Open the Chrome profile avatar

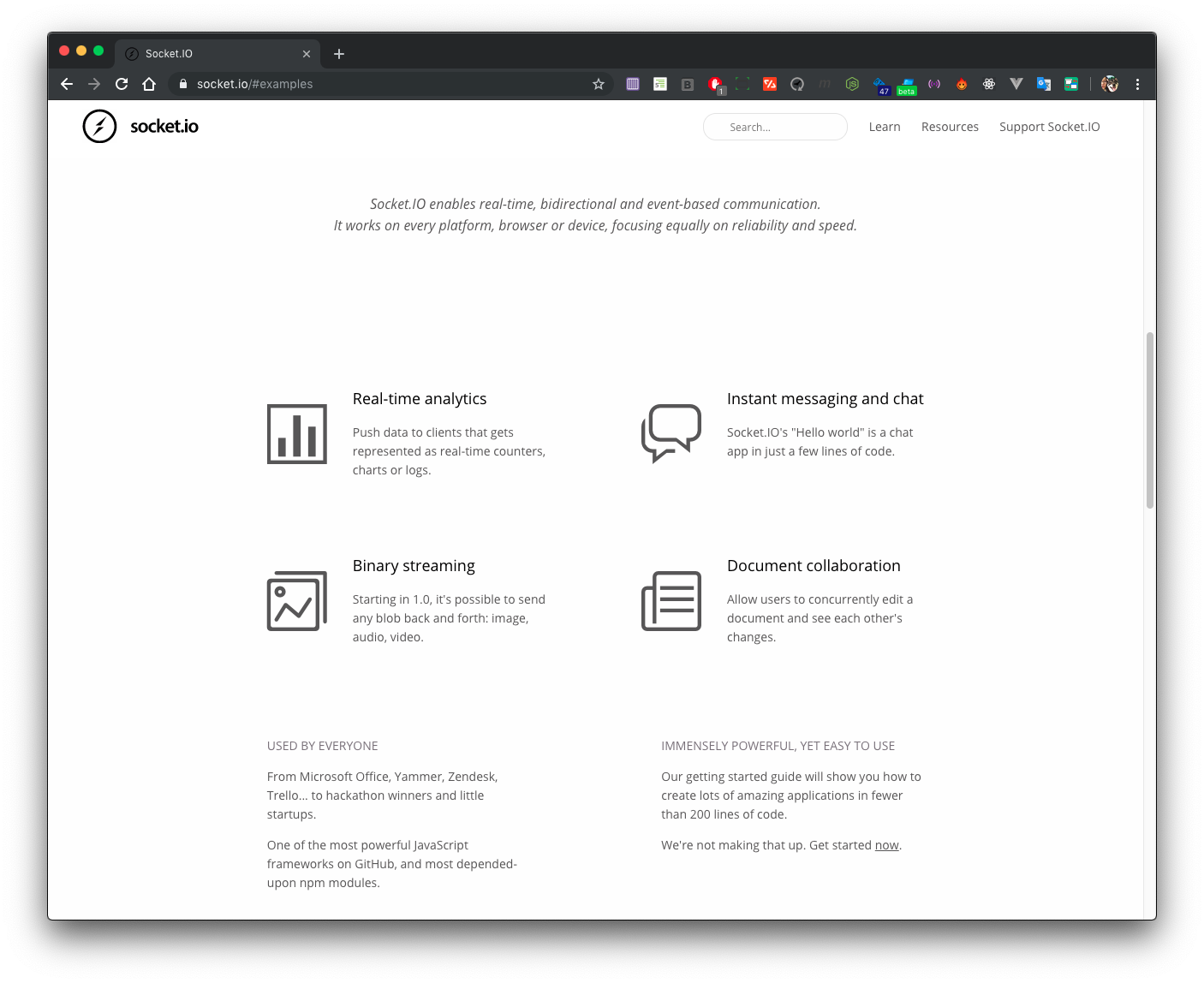pos(1110,84)
